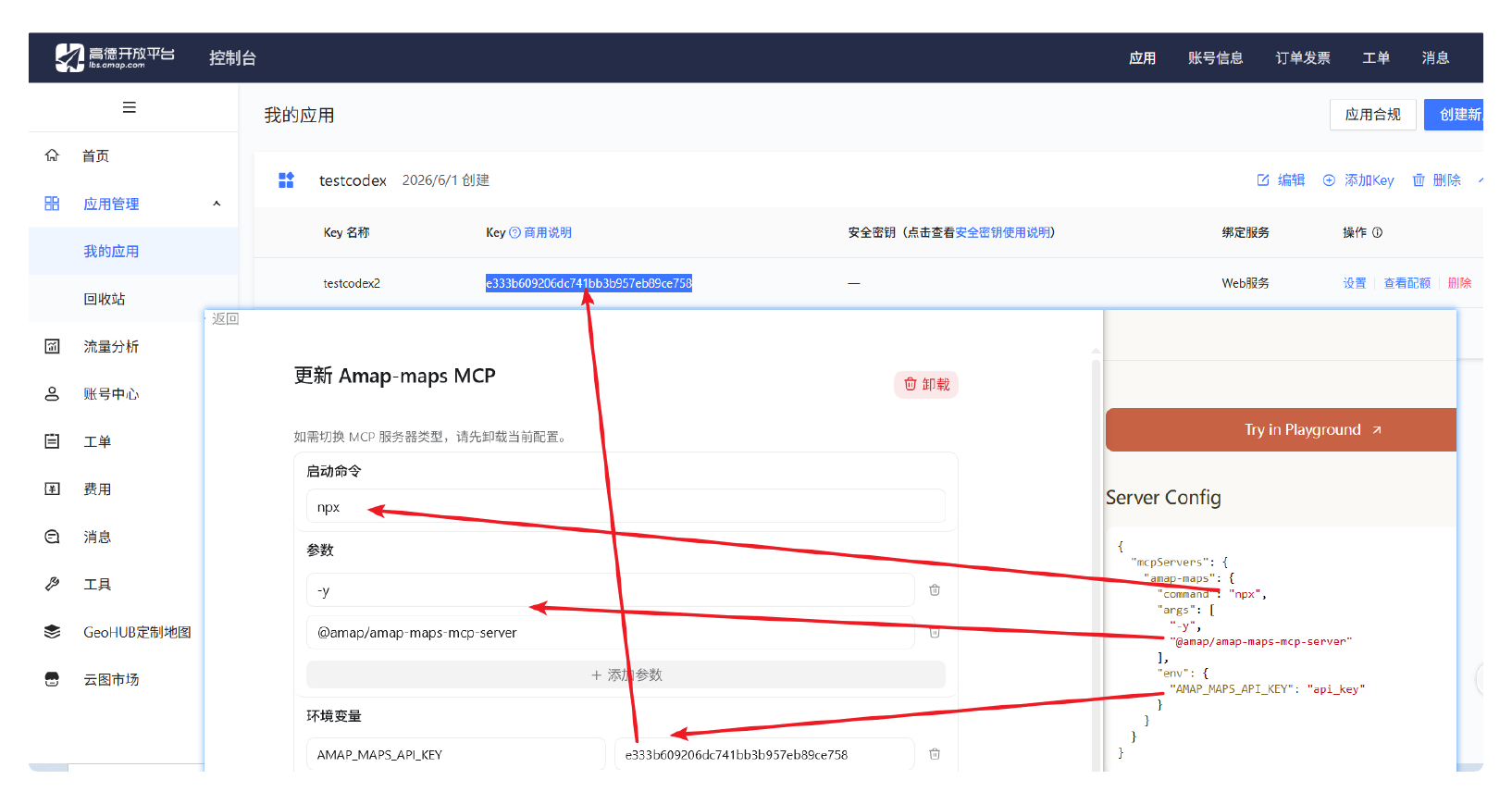Screen dimensions: 1512x792
Task: Click the 2026/6/1 创建 date text
Action: click(446, 180)
